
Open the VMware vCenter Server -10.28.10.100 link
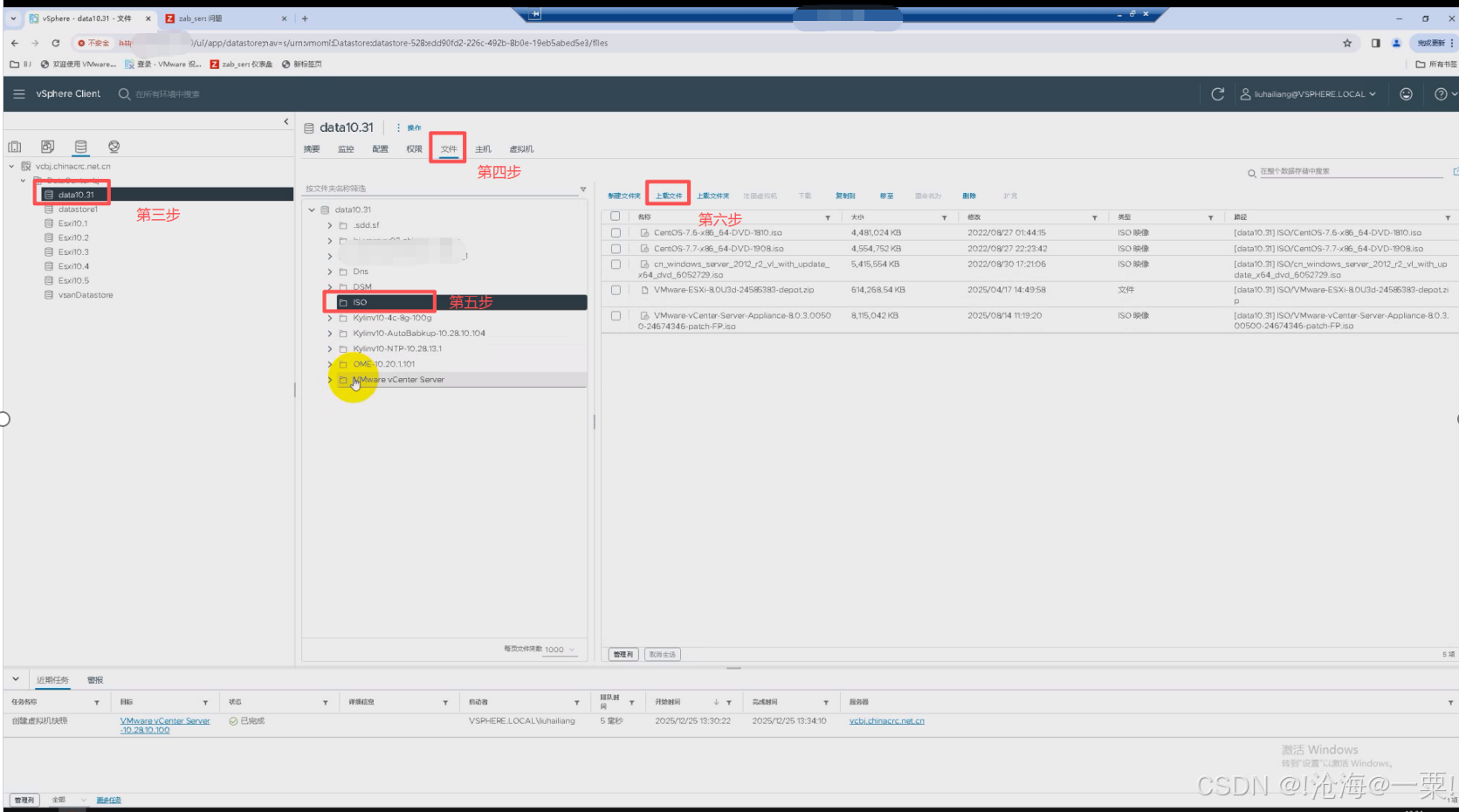(165, 726)
